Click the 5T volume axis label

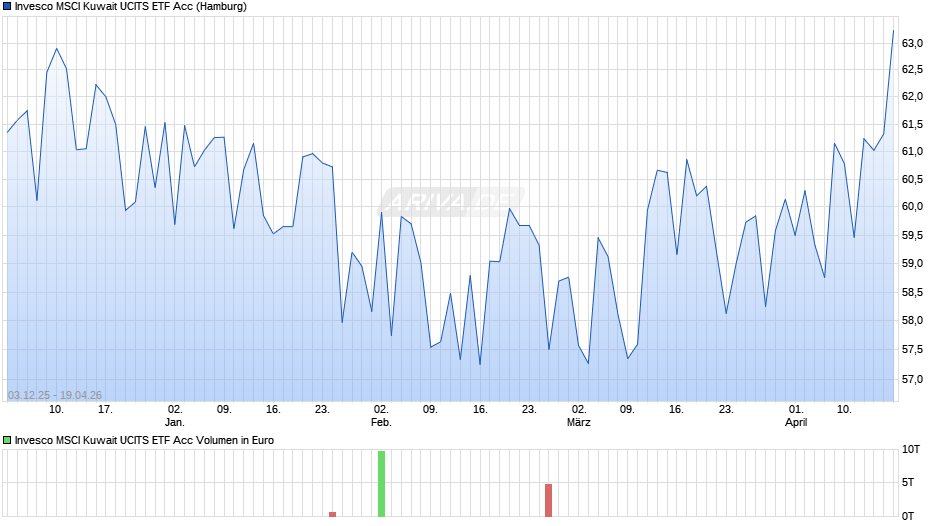pyautogui.click(x=908, y=482)
